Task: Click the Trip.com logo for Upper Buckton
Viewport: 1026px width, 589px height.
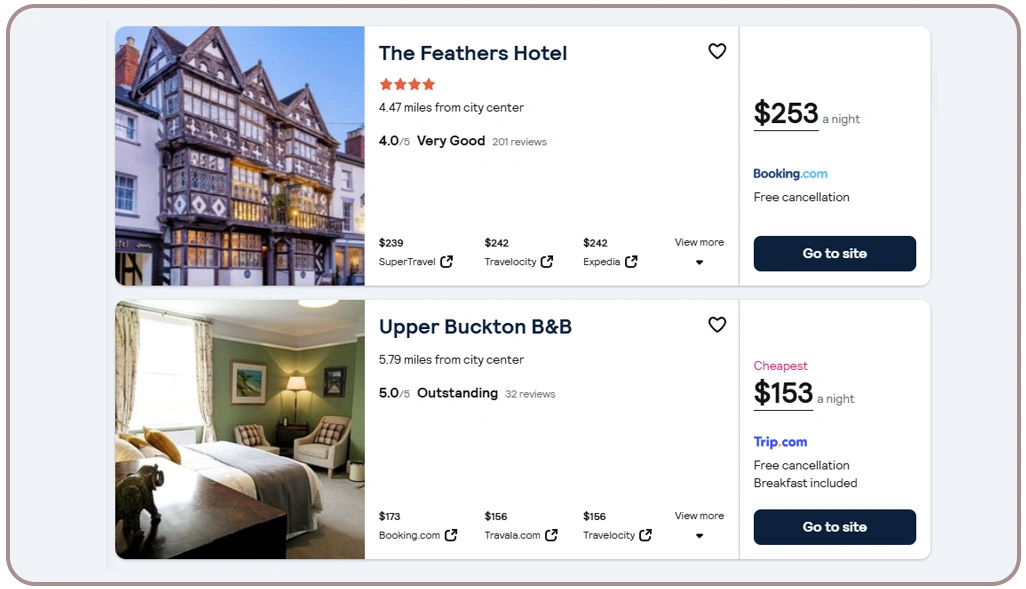Action: (x=780, y=442)
